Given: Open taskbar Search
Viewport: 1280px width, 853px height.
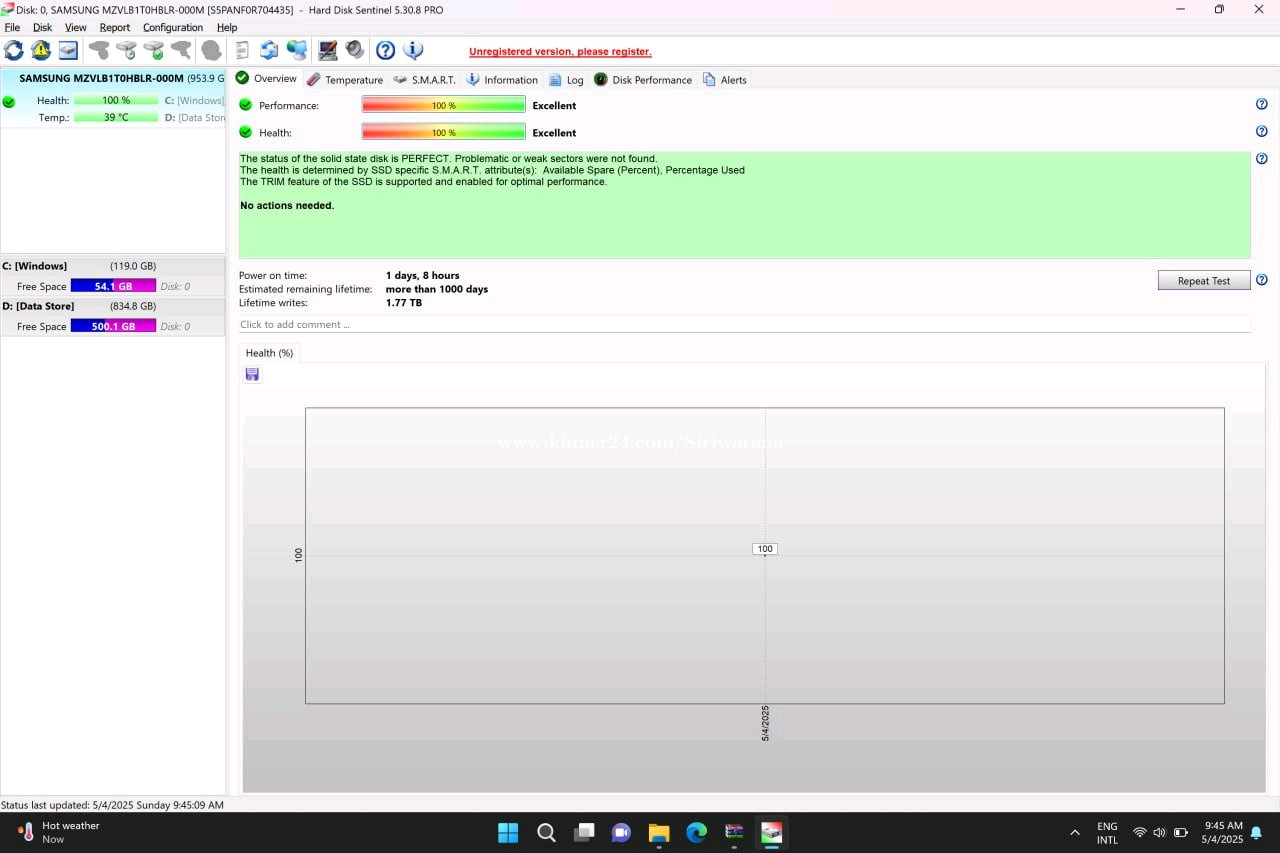Looking at the screenshot, I should click(x=546, y=832).
